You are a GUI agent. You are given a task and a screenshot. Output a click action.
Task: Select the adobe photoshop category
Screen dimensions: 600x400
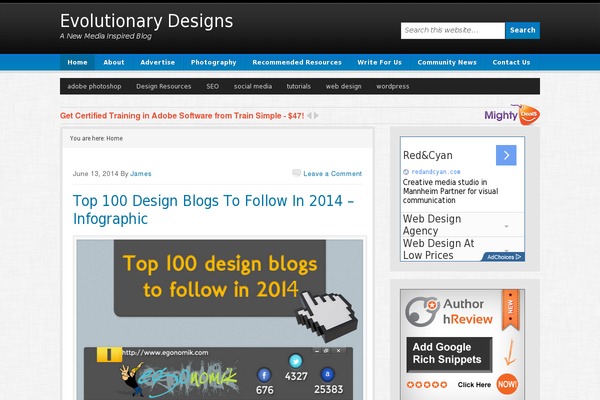[x=95, y=87]
